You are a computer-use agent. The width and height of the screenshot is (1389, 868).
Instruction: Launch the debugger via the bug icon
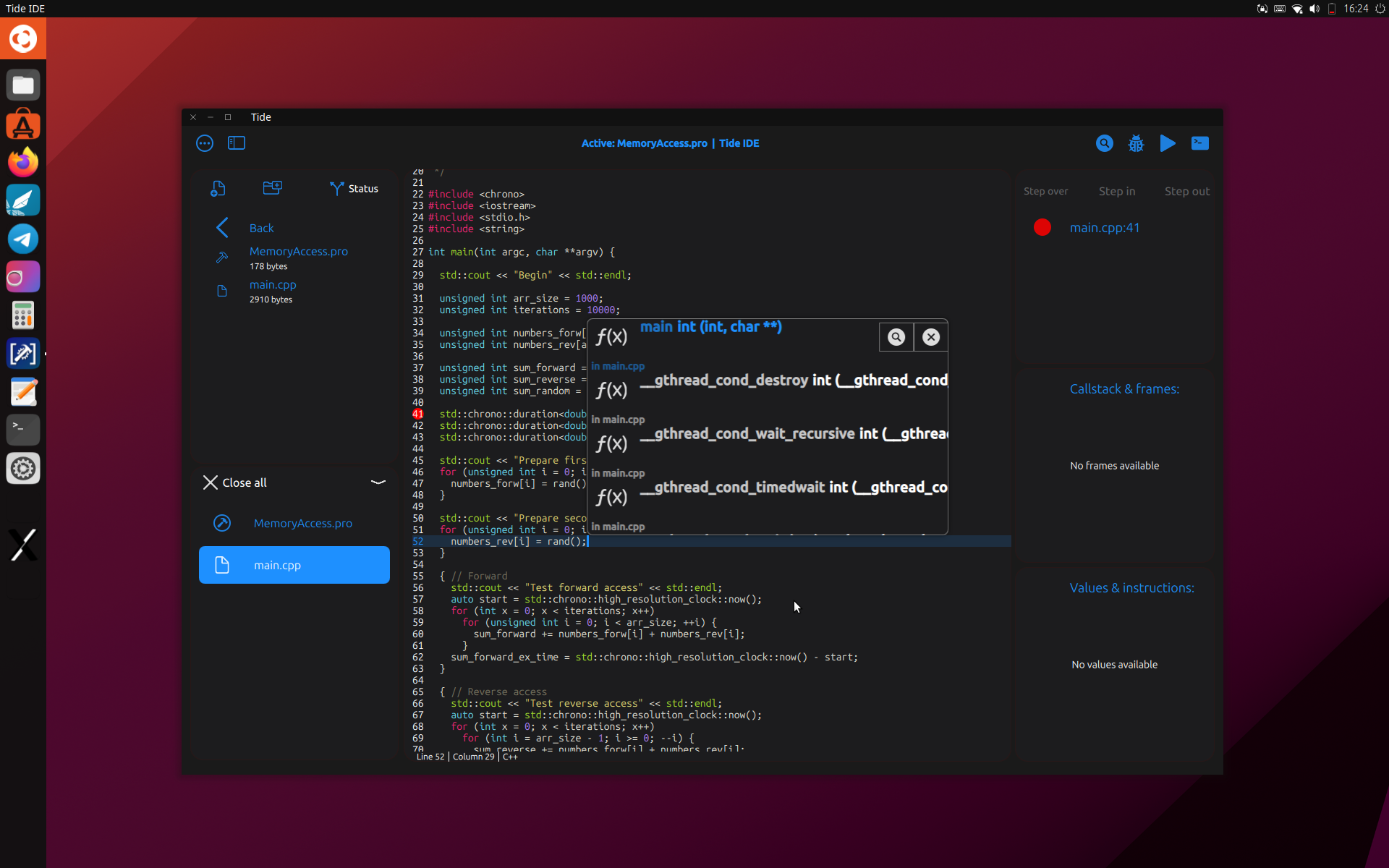tap(1136, 143)
